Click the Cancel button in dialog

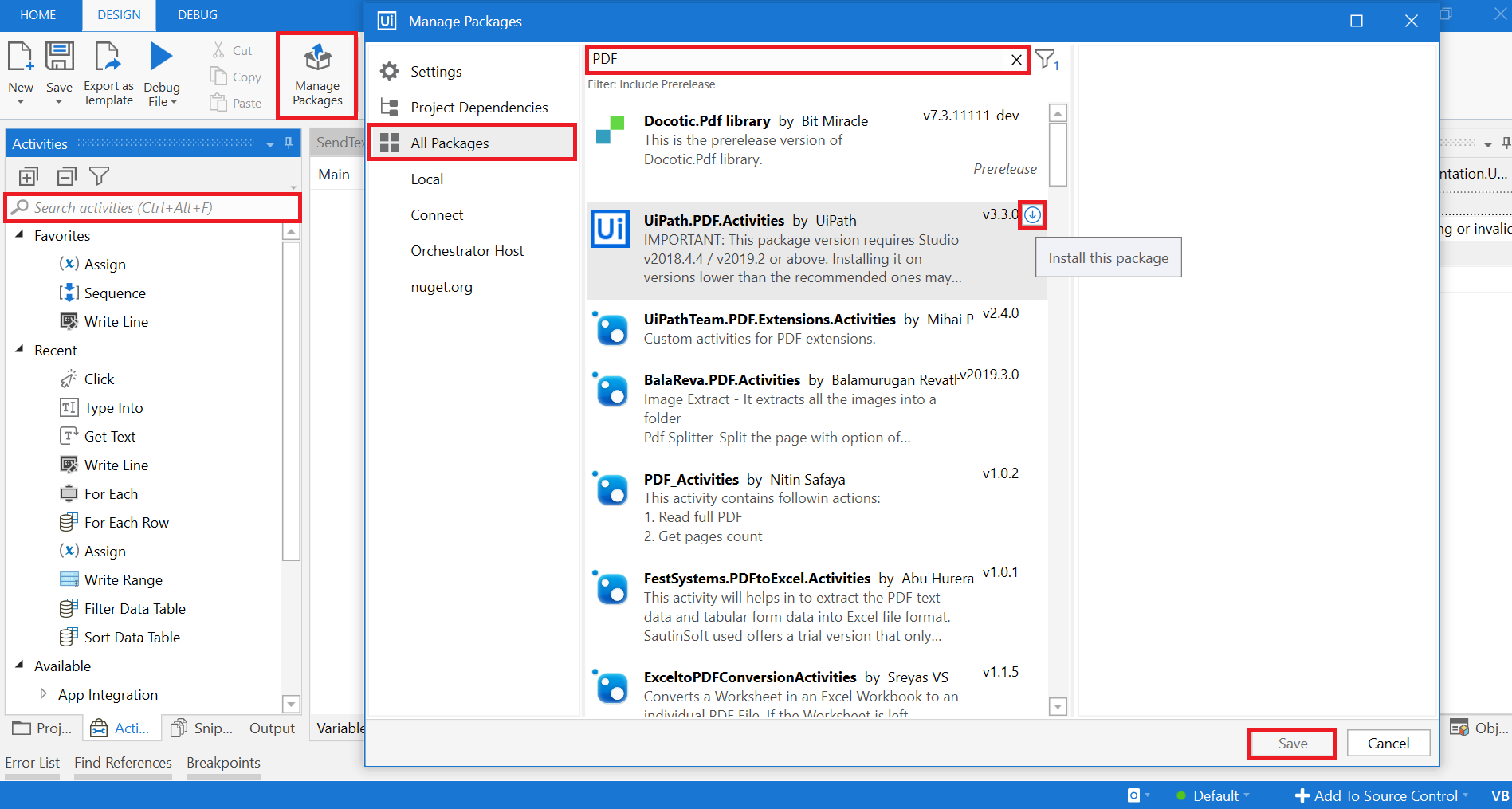coord(1388,743)
